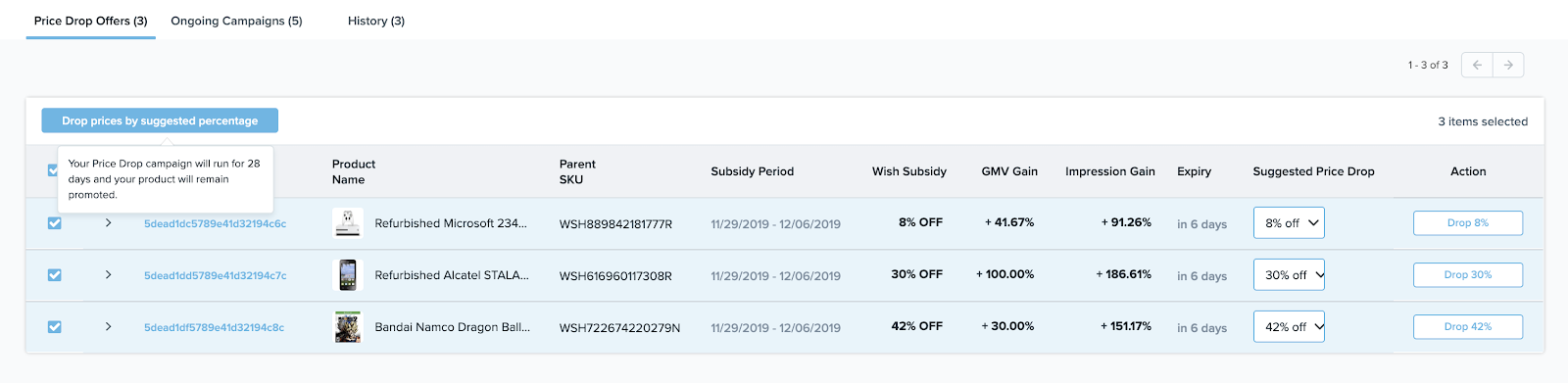This screenshot has height=383, width=1568.
Task: Switch to the History tab
Action: tap(376, 21)
